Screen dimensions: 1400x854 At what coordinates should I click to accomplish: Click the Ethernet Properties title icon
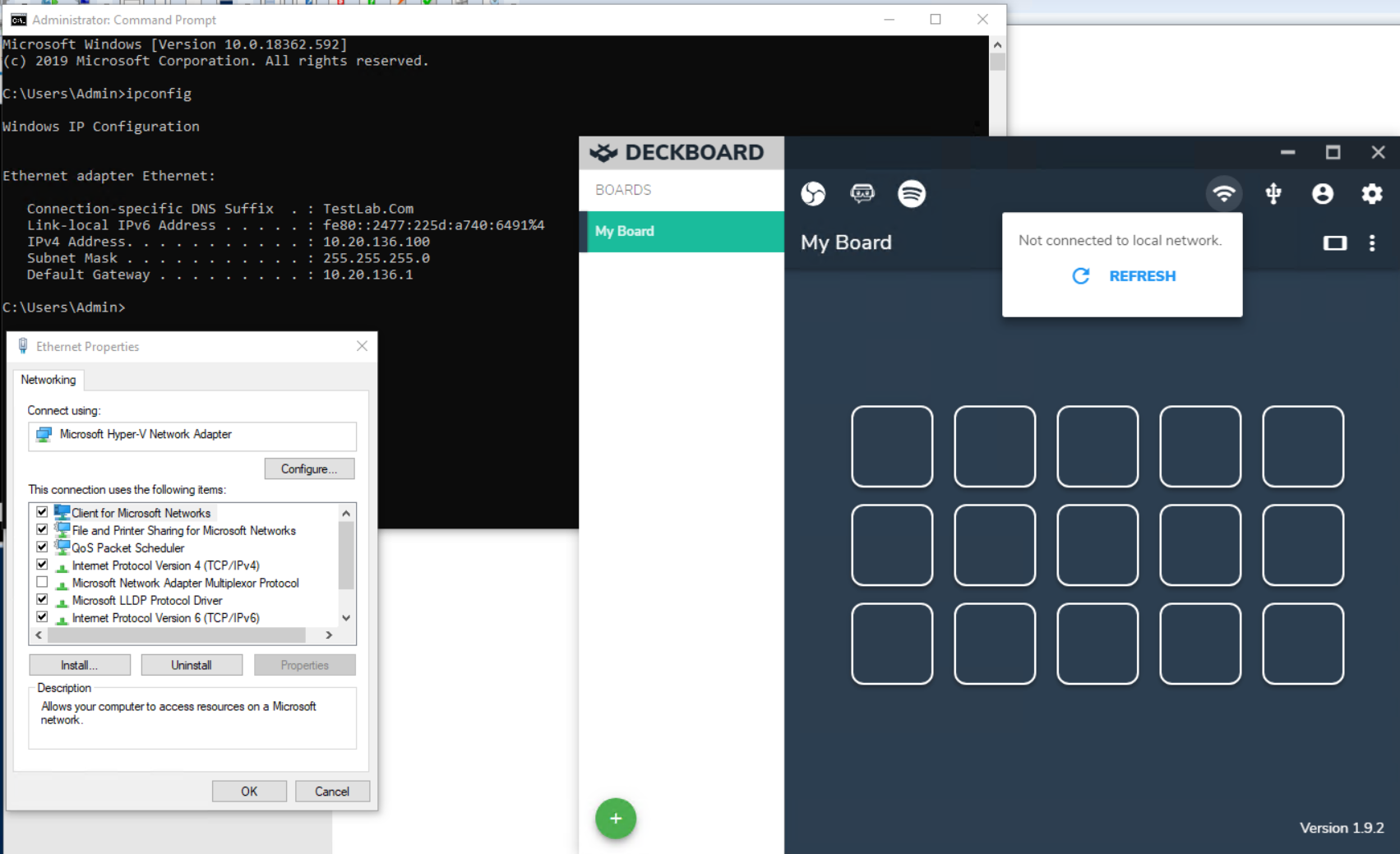pos(23,346)
